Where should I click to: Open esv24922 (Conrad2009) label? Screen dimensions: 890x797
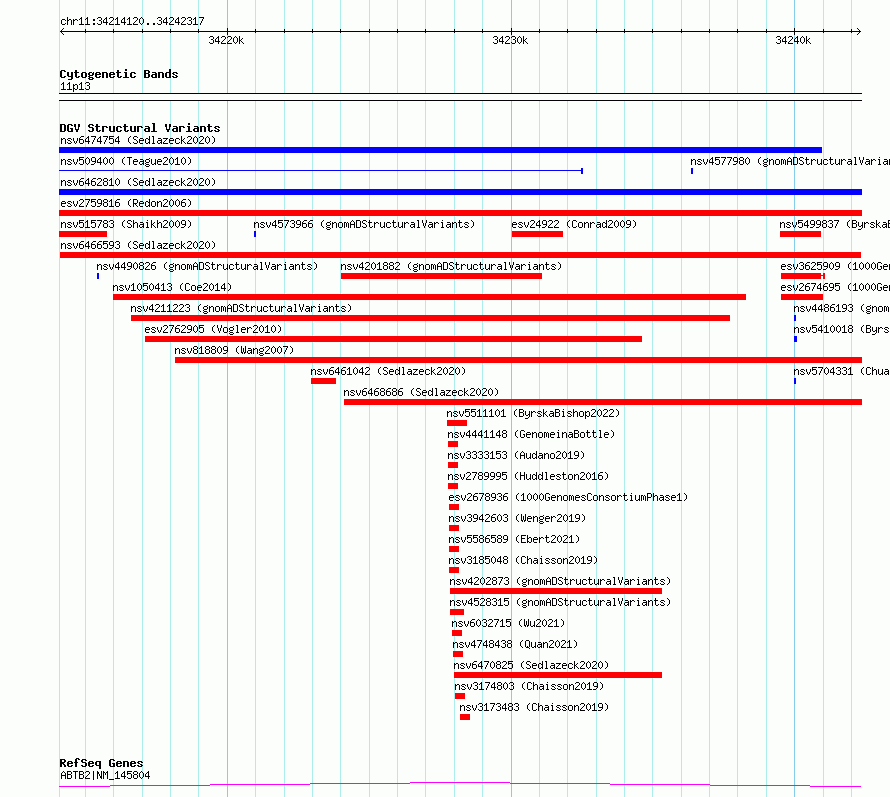574,224
